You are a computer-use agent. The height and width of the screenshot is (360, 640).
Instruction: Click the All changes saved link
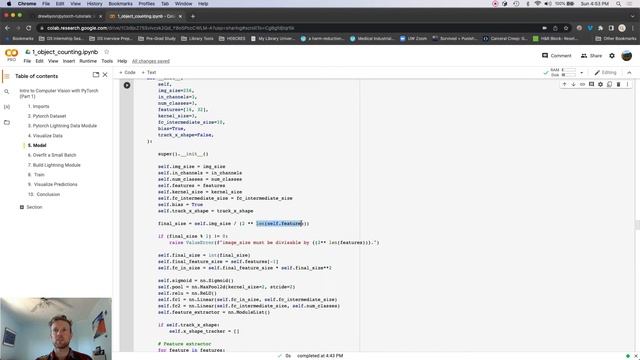click(151, 61)
